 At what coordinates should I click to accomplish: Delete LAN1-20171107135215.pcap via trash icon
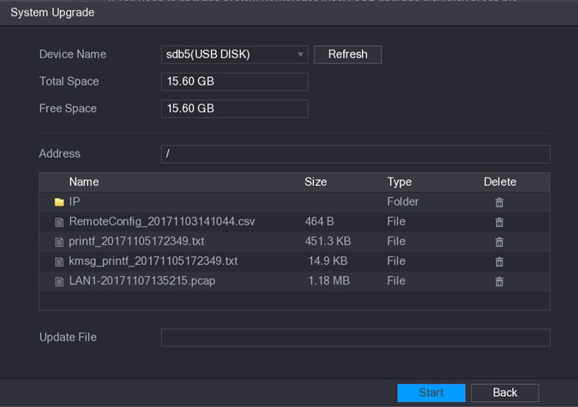[499, 282]
